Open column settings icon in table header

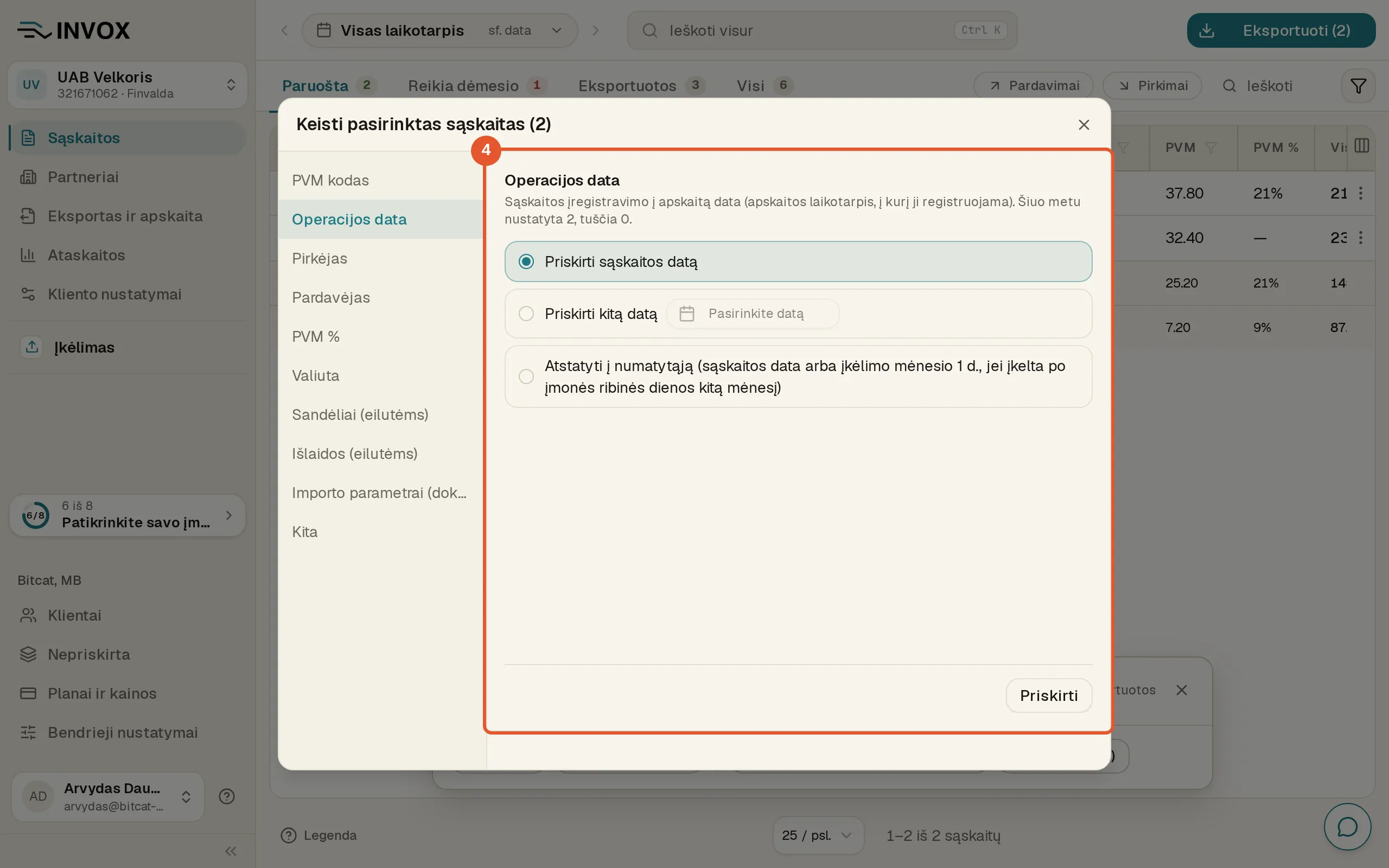(x=1361, y=146)
